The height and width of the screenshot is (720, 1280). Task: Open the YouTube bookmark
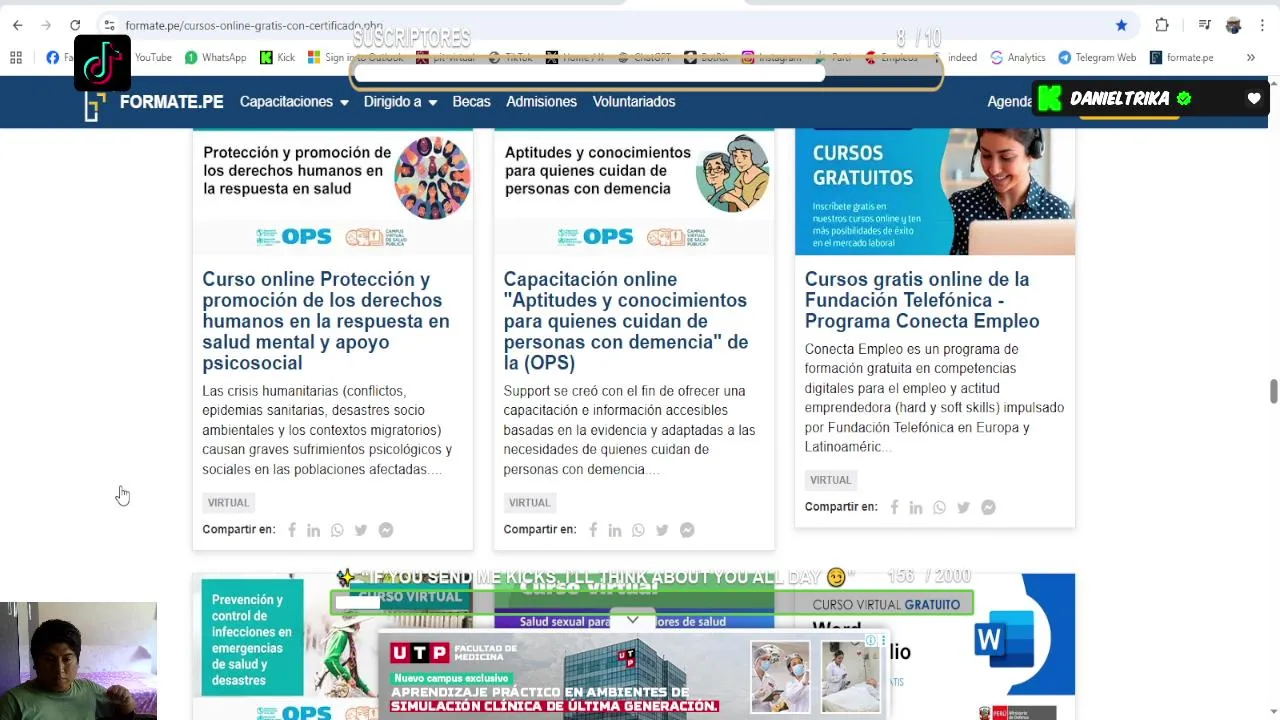click(152, 58)
